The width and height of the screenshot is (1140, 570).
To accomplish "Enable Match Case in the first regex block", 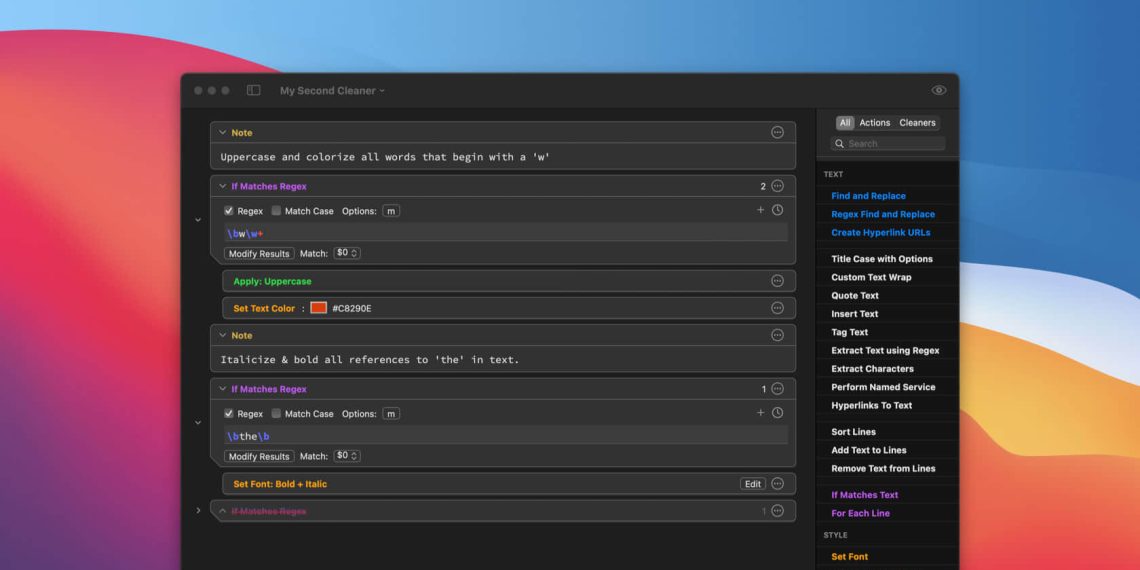I will coord(277,211).
